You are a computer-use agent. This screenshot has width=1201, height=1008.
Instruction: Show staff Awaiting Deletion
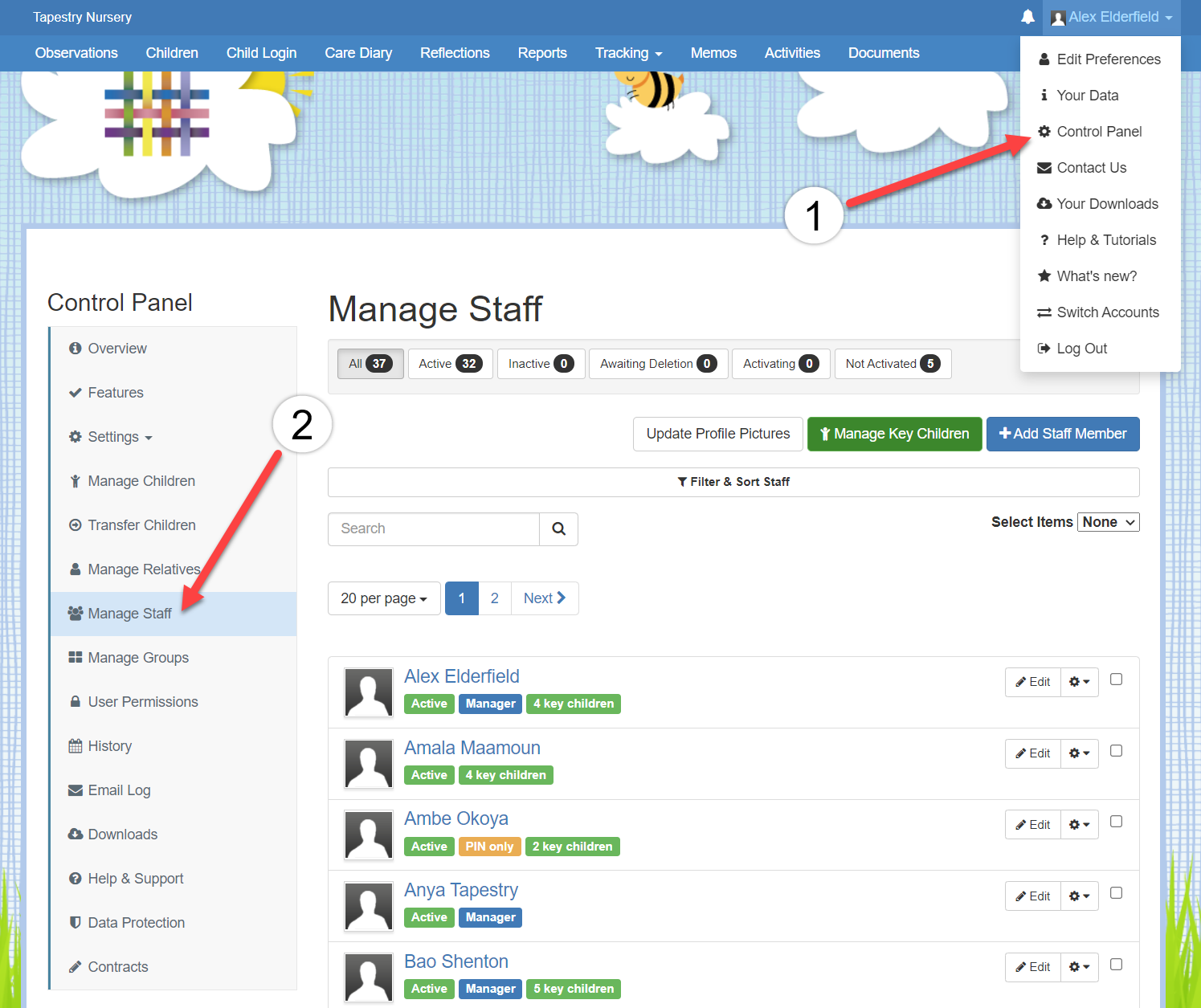click(x=658, y=364)
